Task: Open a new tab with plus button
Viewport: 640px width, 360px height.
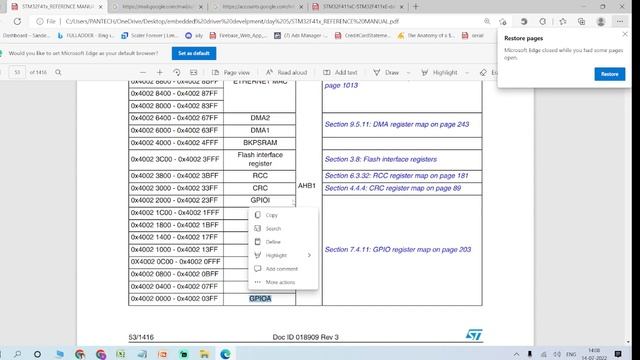Action: tap(416, 7)
